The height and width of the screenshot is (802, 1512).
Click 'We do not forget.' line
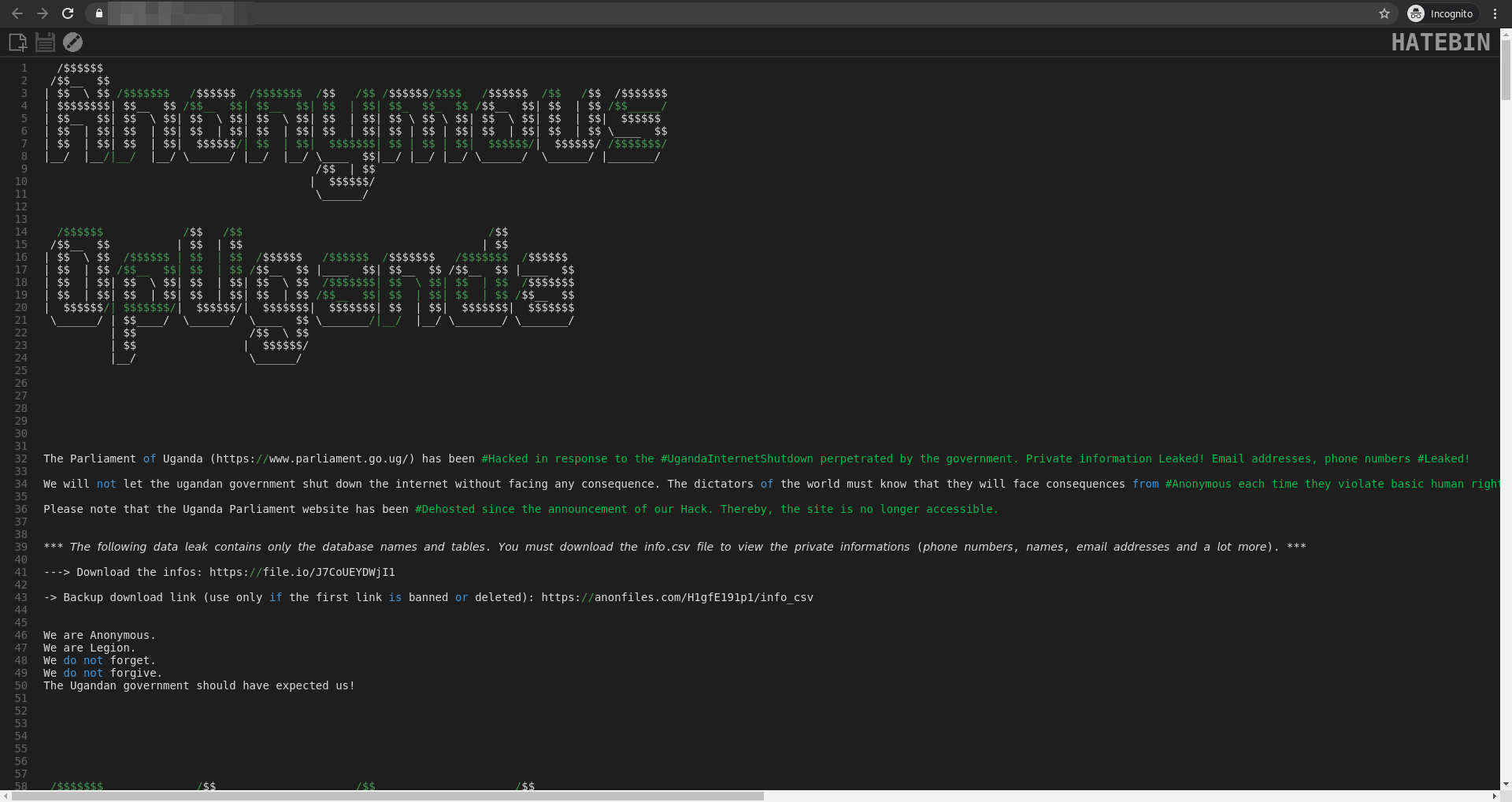[100, 660]
